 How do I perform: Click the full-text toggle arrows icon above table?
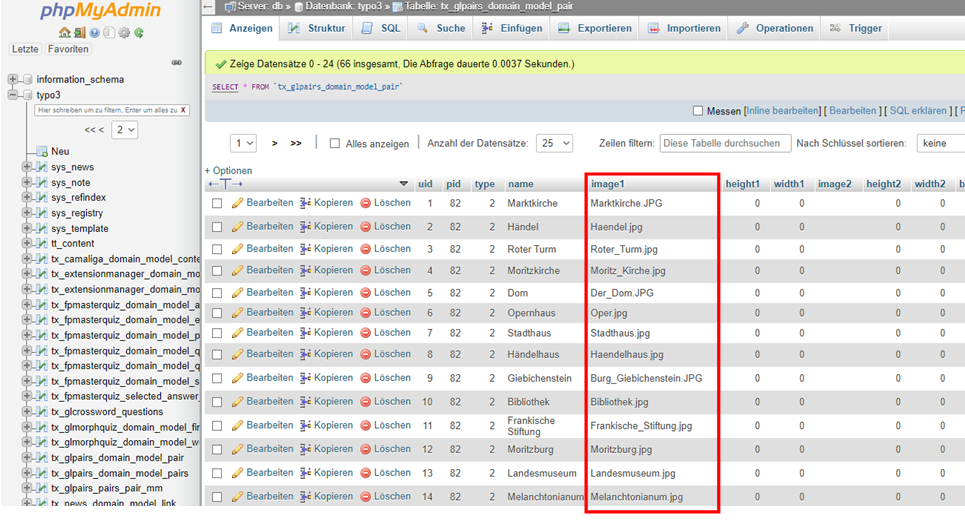(x=225, y=184)
